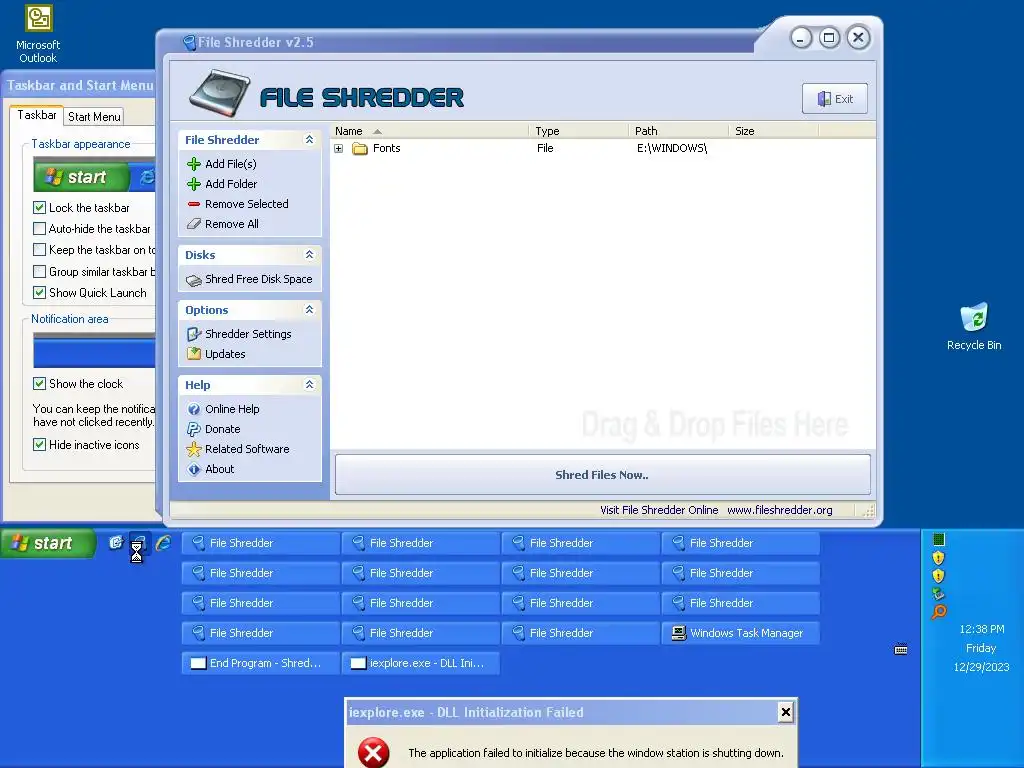The image size is (1024, 768).
Task: Click the Add Folder green plus icon
Action: (194, 184)
